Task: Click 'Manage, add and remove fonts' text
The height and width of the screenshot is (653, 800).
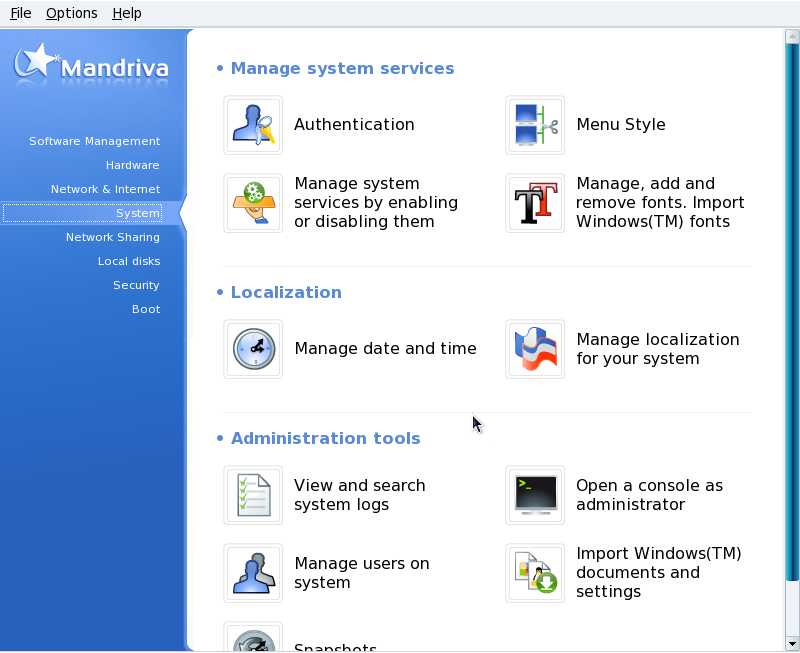Action: click(x=660, y=203)
